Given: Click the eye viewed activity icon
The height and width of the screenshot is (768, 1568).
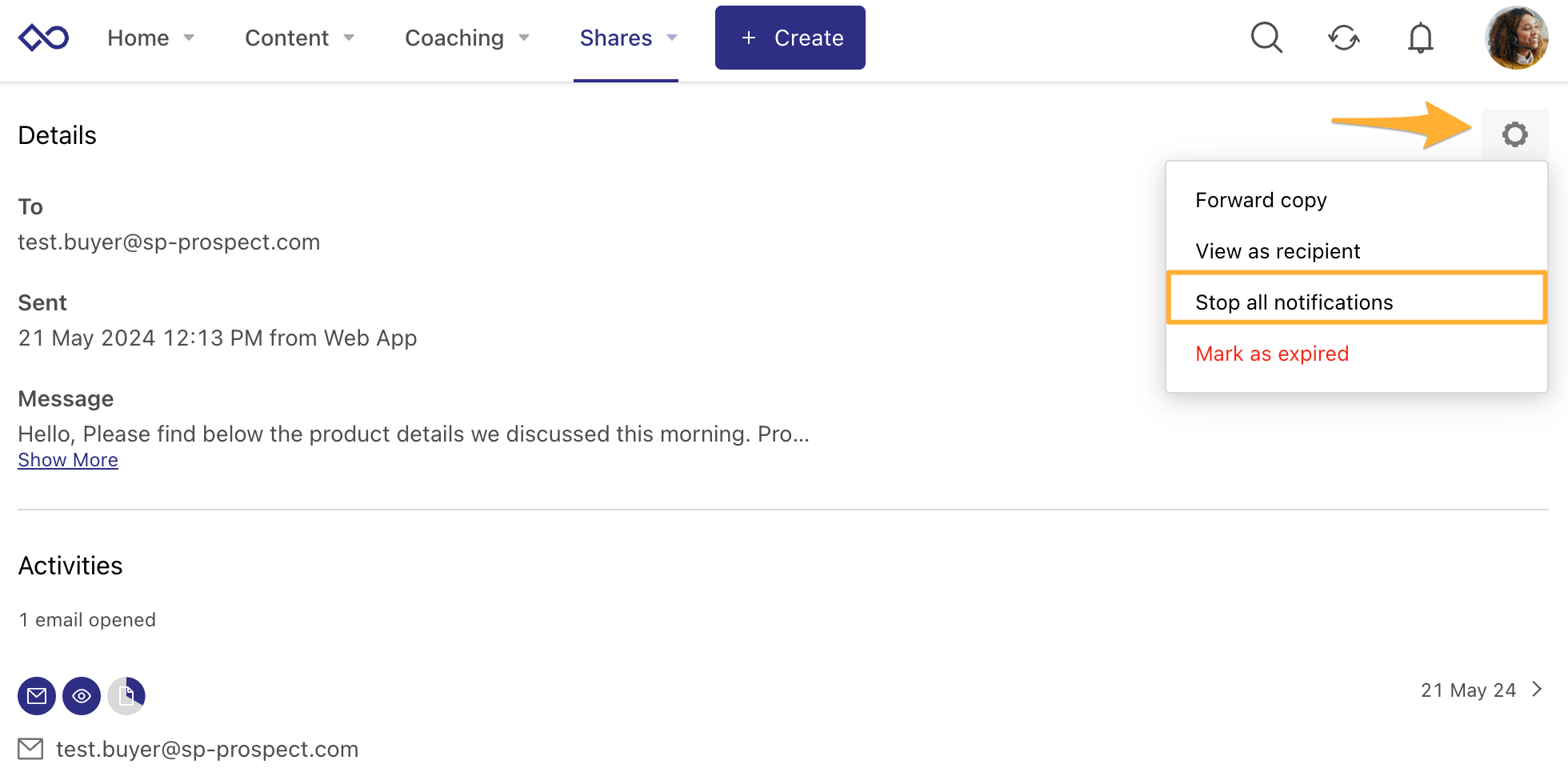Looking at the screenshot, I should (82, 696).
